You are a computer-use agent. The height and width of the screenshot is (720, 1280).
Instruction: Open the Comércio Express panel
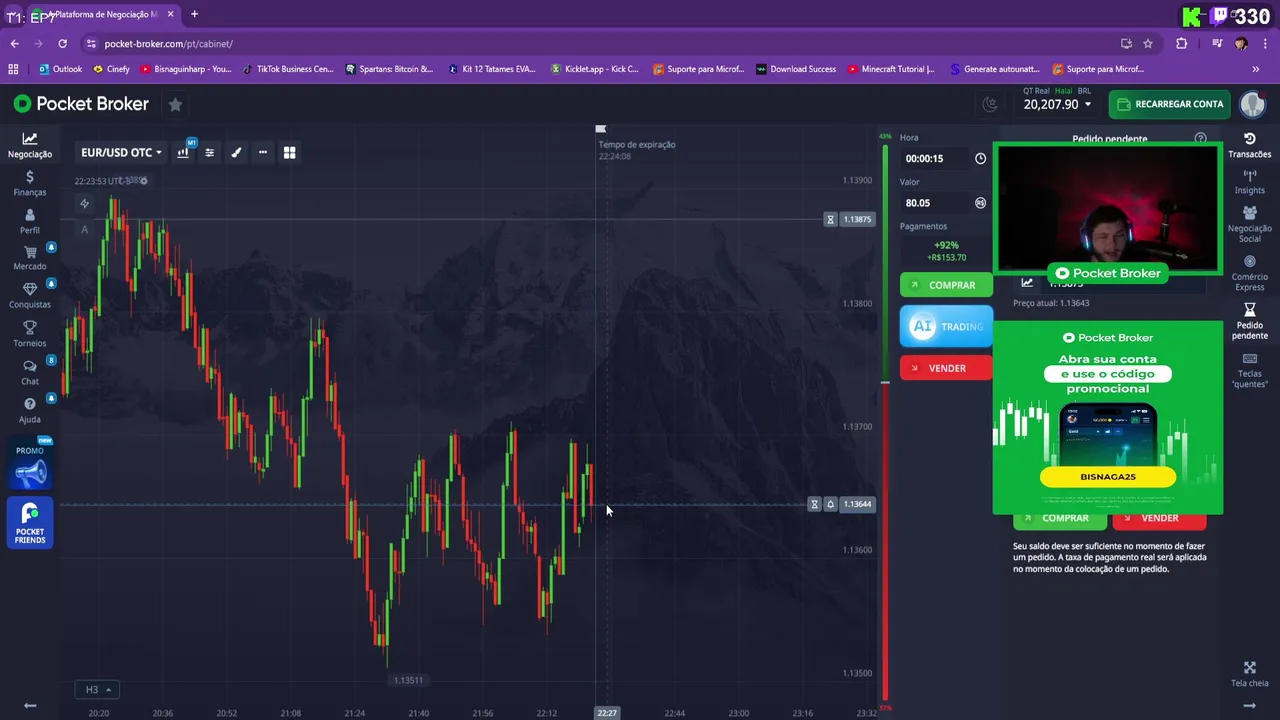(1249, 274)
